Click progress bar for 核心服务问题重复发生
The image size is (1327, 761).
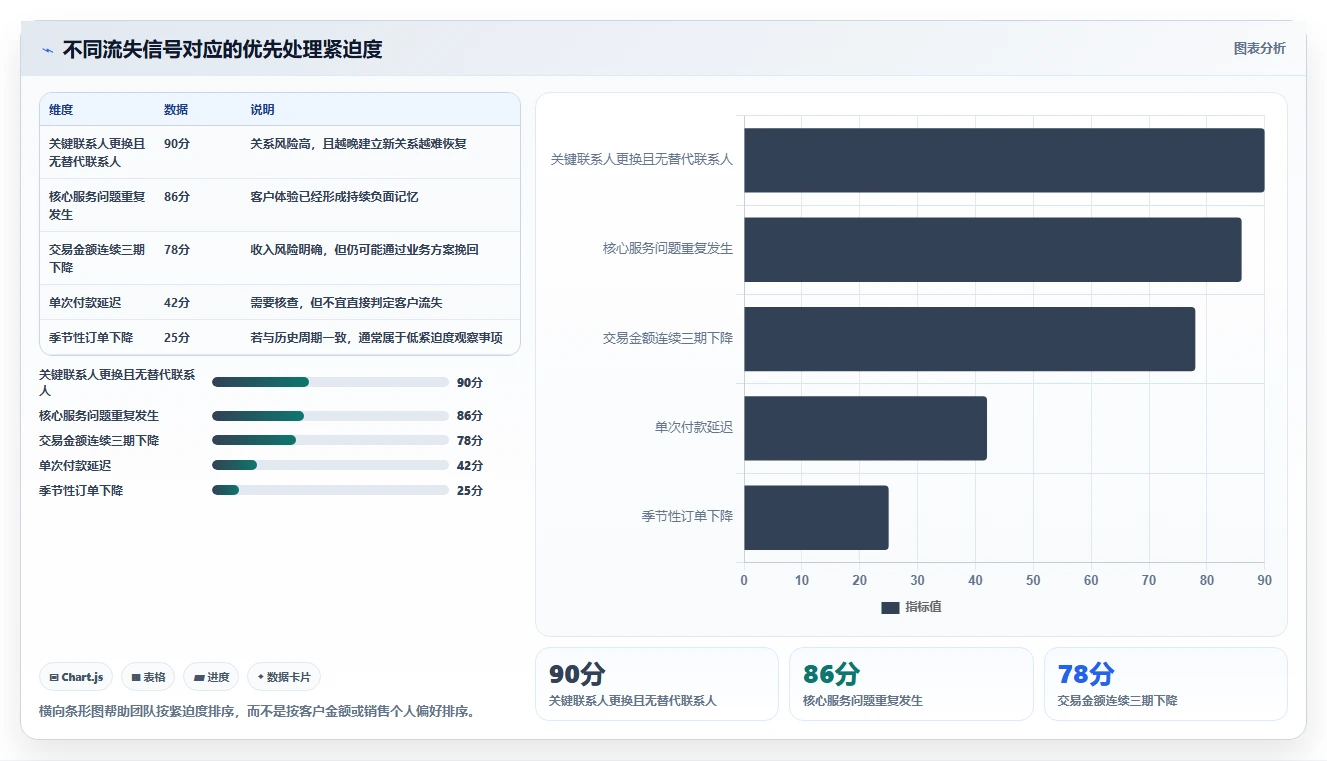pos(330,416)
